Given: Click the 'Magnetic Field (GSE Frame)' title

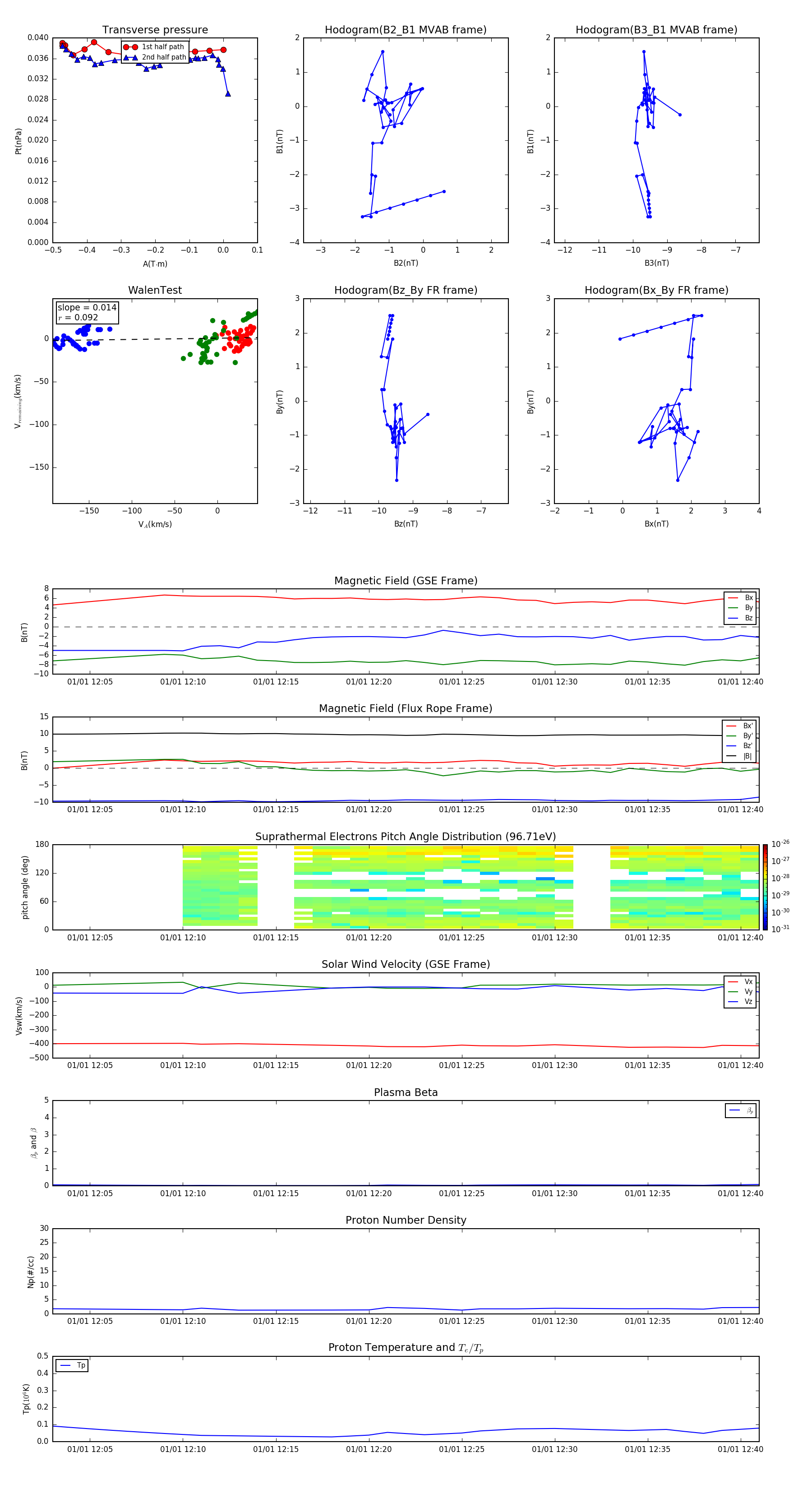Looking at the screenshot, I should click(406, 581).
